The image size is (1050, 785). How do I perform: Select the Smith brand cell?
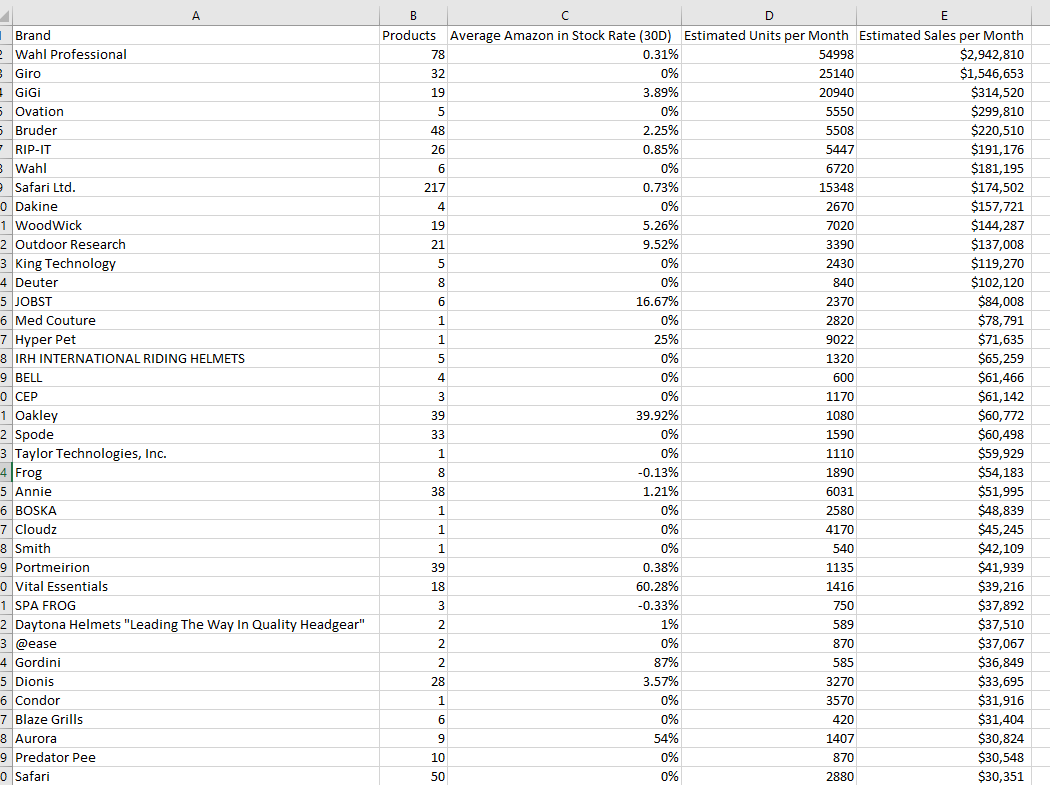[x=196, y=548]
